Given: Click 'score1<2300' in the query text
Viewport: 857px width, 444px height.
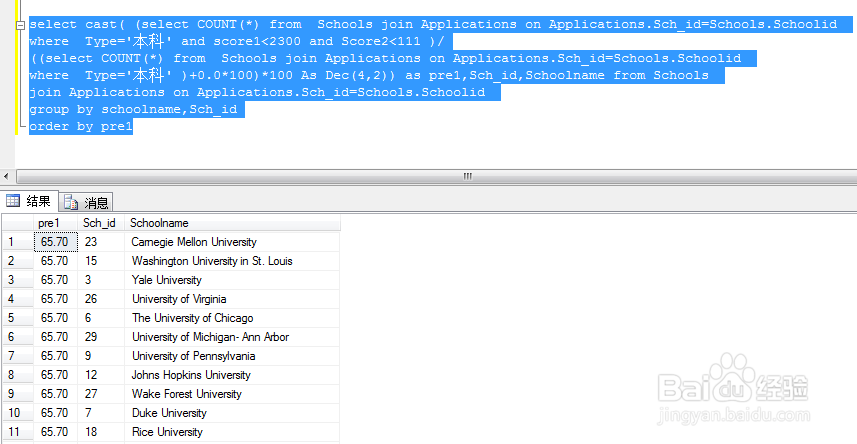Looking at the screenshot, I should (257, 41).
